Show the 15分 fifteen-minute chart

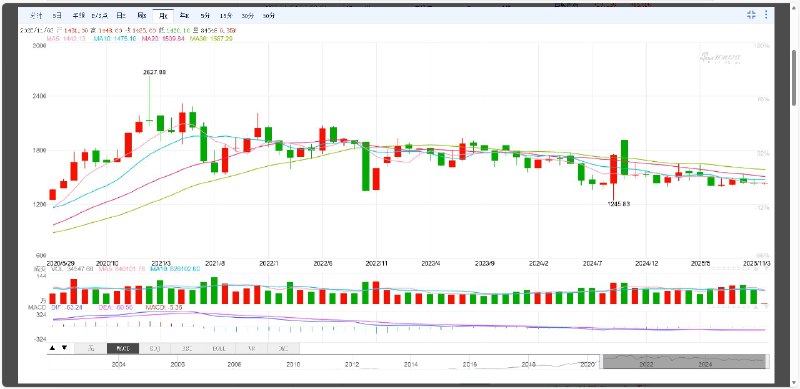point(226,16)
